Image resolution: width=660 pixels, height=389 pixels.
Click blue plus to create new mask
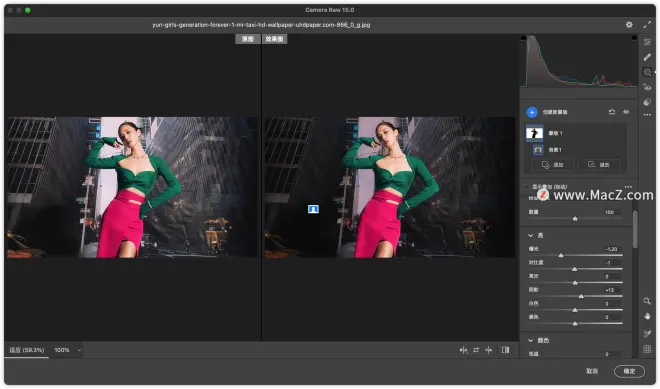pos(532,112)
